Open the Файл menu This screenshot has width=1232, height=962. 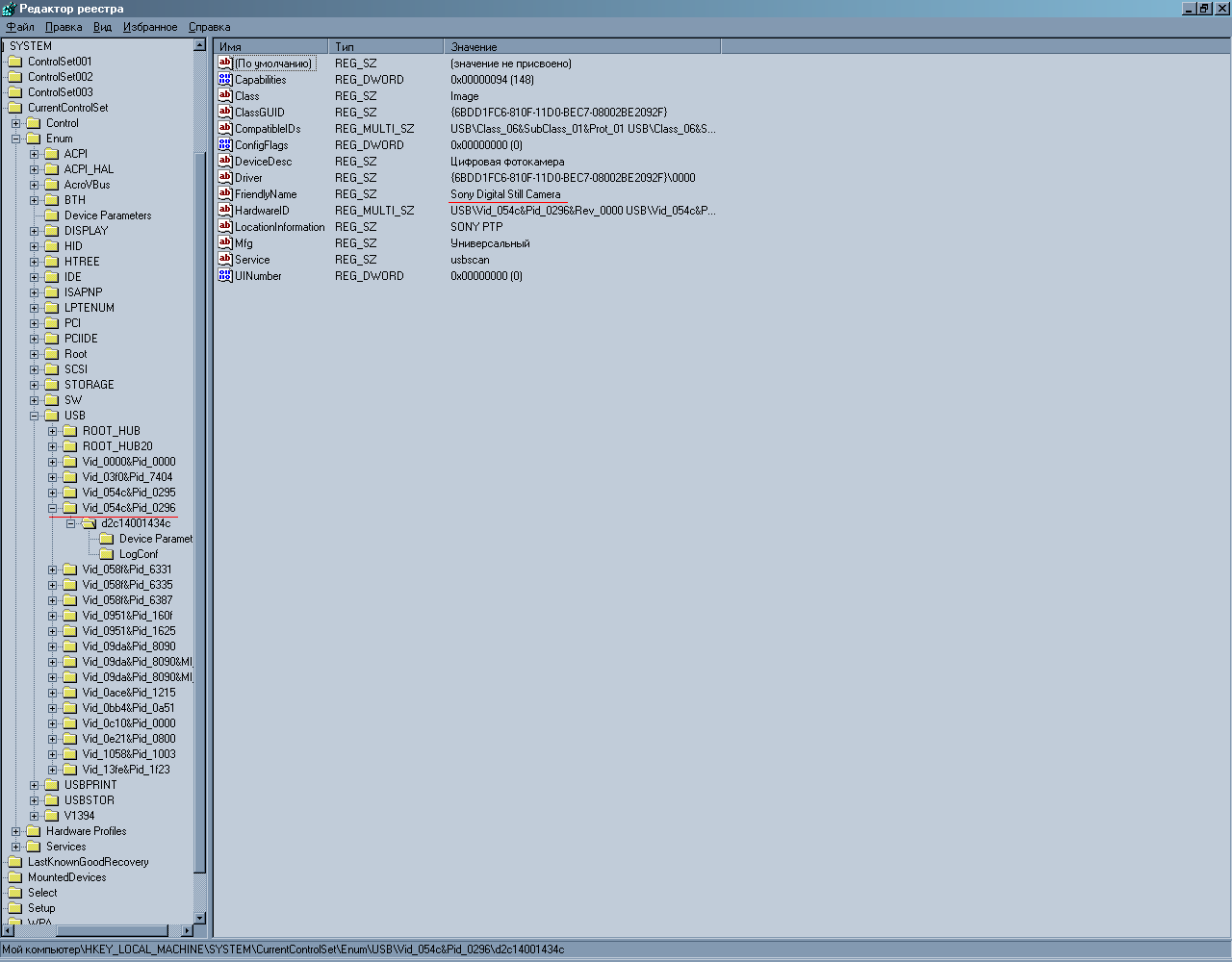20,27
